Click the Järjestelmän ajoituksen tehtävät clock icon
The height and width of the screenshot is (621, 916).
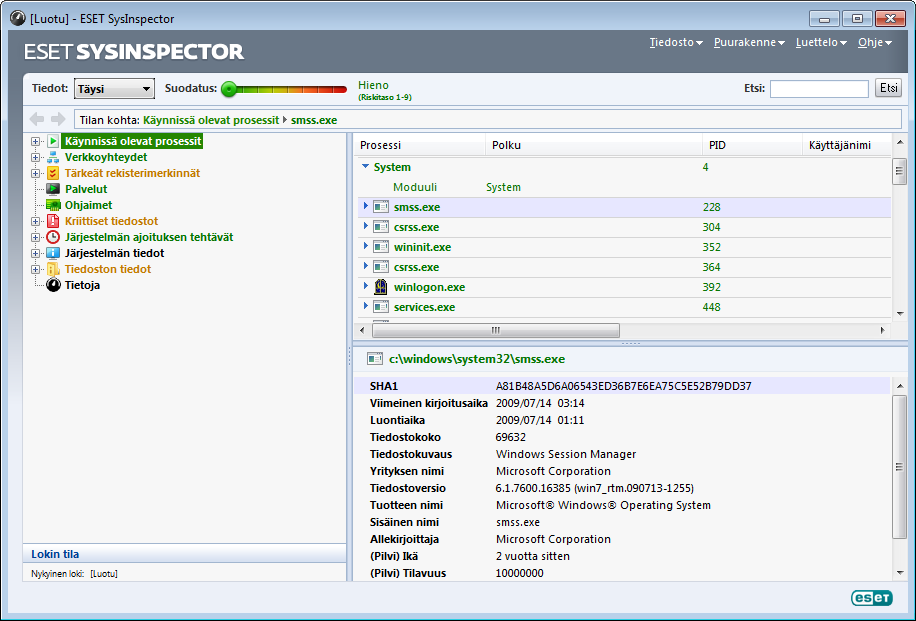(x=53, y=237)
